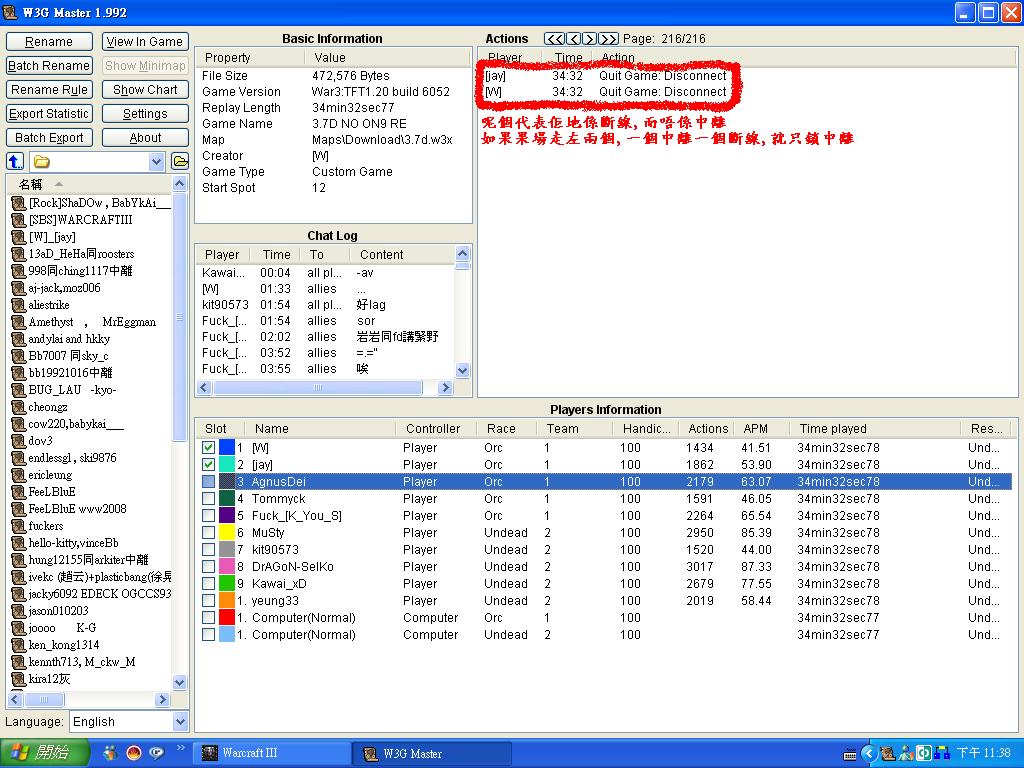Uncheck the checkbox for player [jay]

click(x=208, y=465)
